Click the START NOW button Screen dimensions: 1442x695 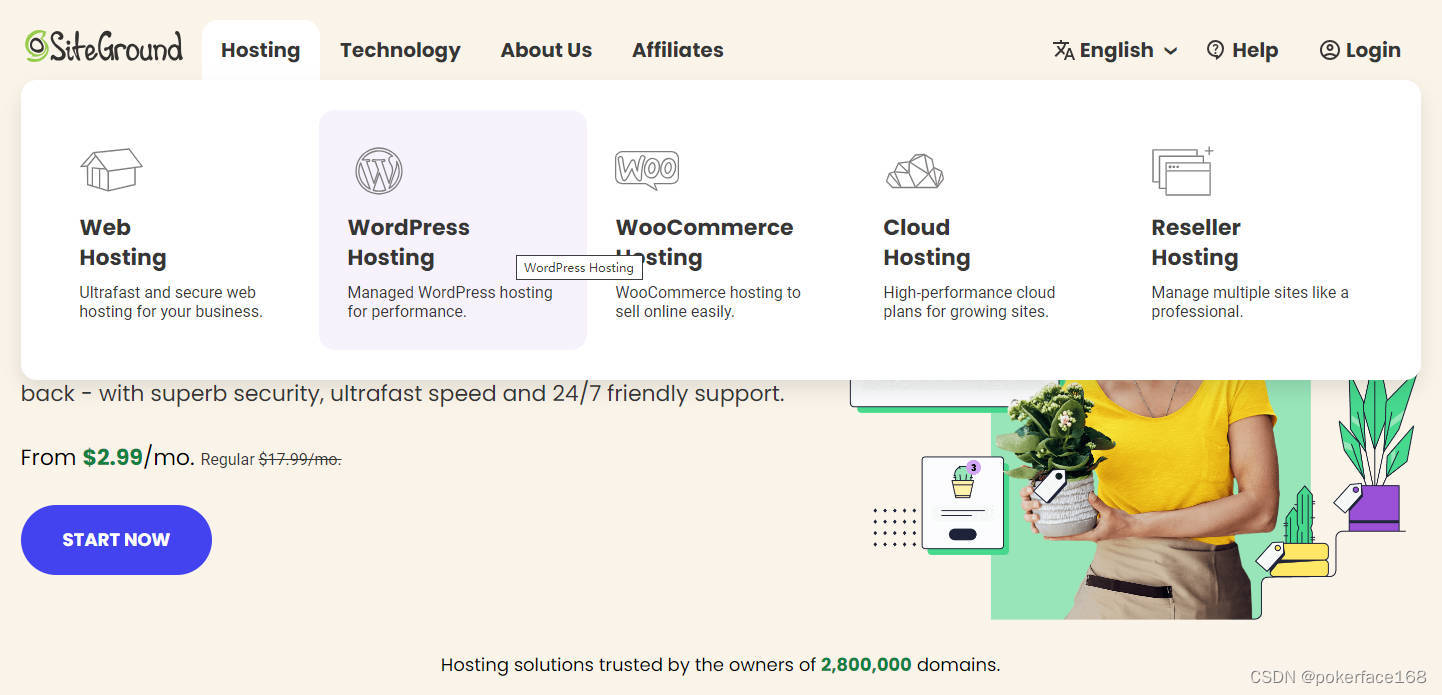click(x=115, y=540)
